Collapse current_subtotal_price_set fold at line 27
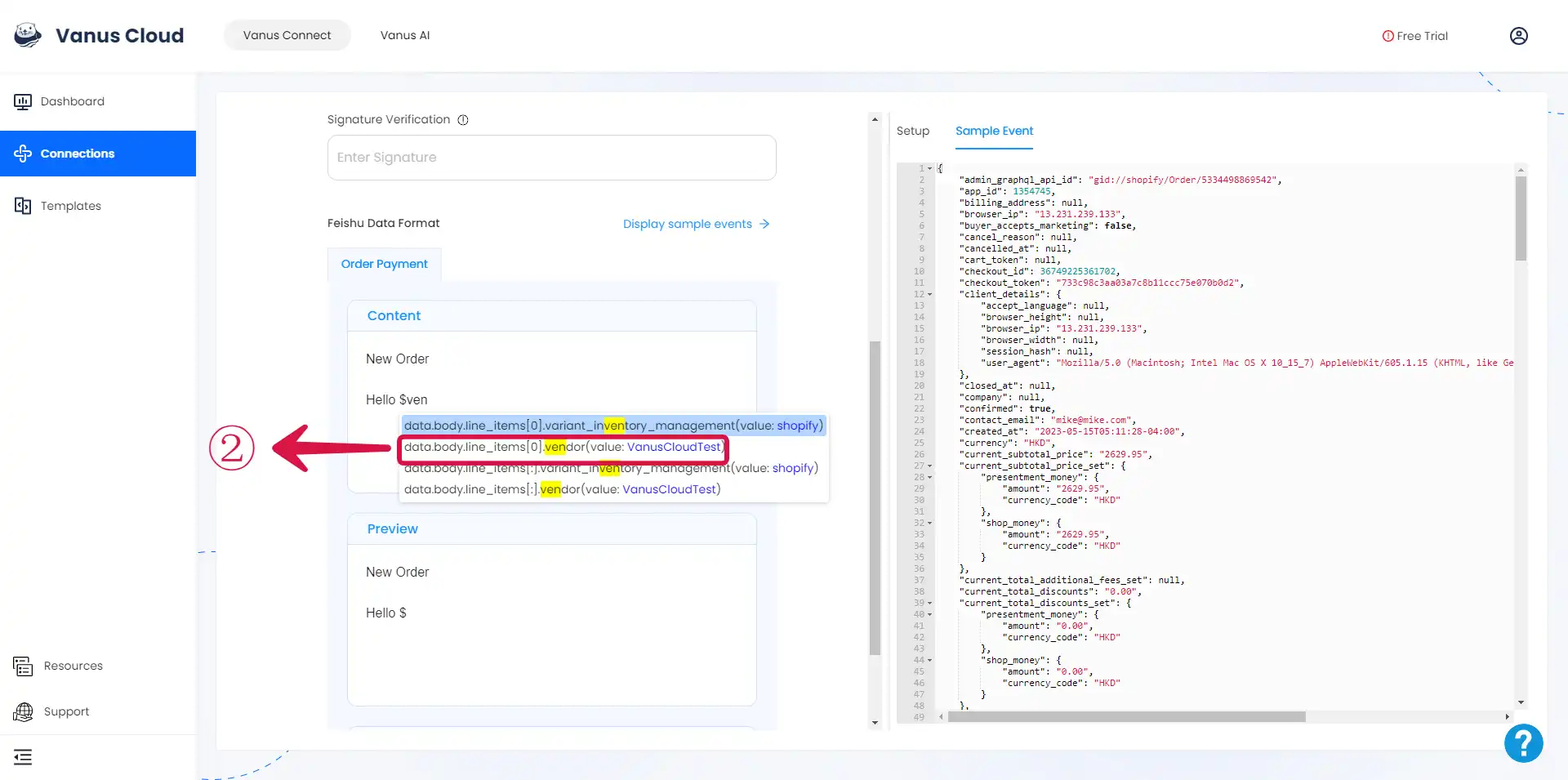Viewport: 1568px width, 780px height. (929, 466)
